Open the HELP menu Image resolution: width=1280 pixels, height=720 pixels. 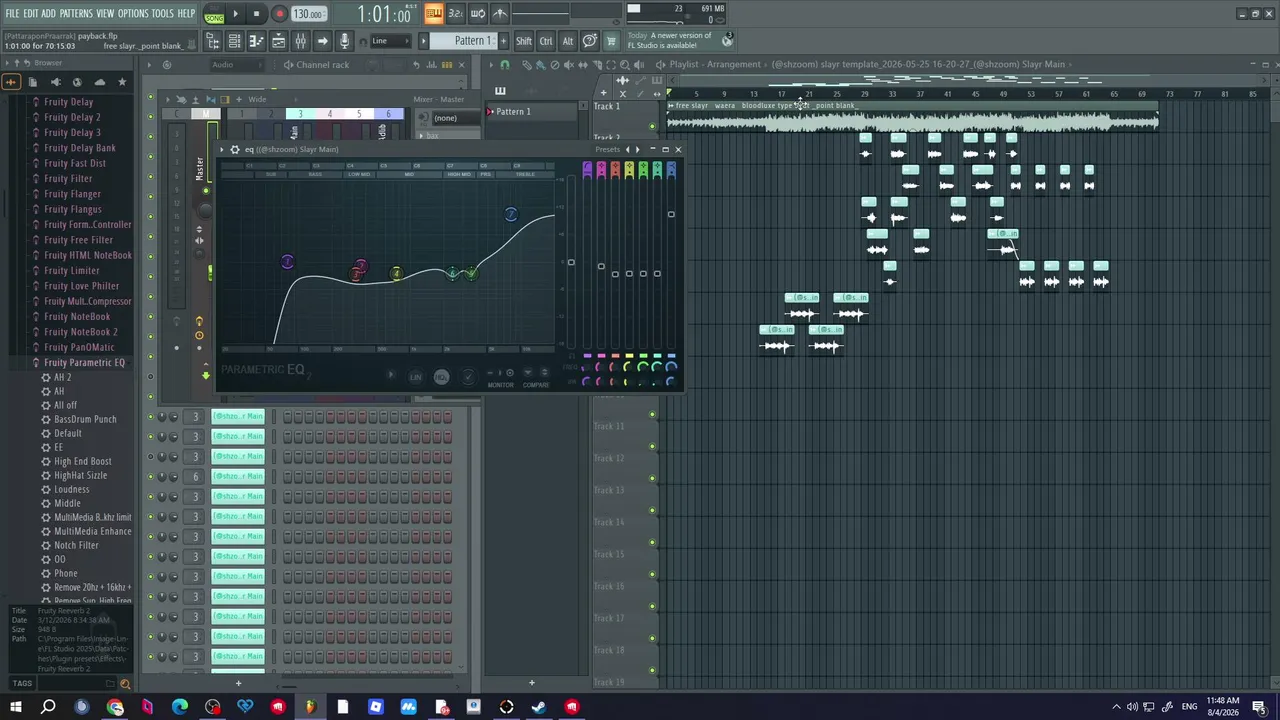pos(186,13)
